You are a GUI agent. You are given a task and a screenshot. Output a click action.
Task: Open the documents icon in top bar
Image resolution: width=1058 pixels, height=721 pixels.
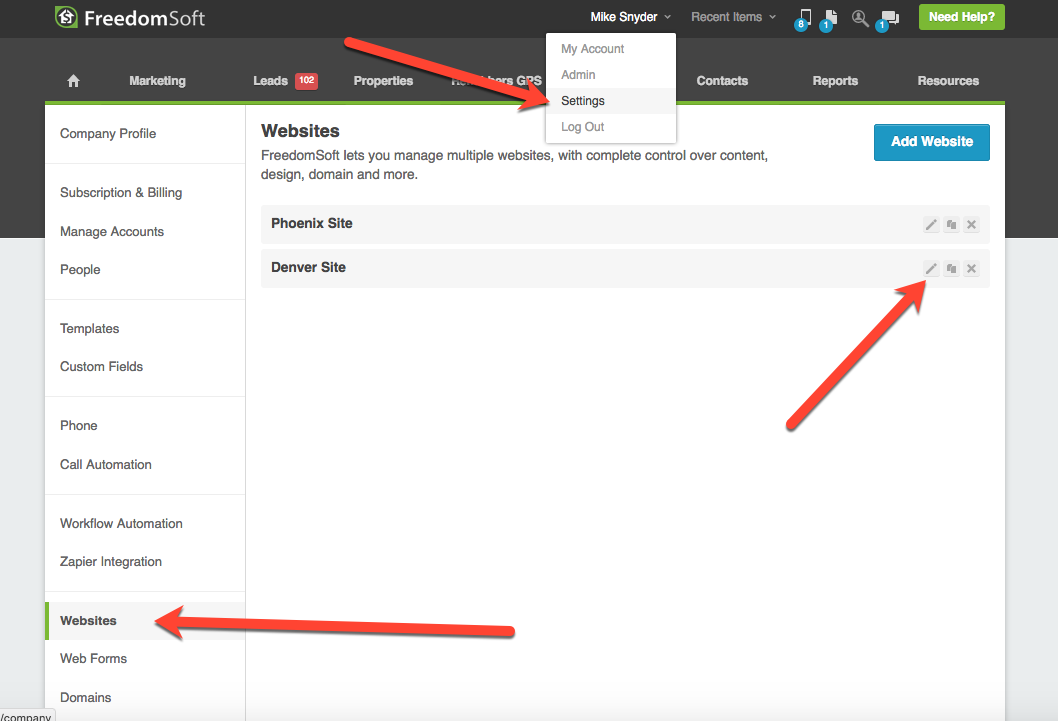(x=829, y=17)
